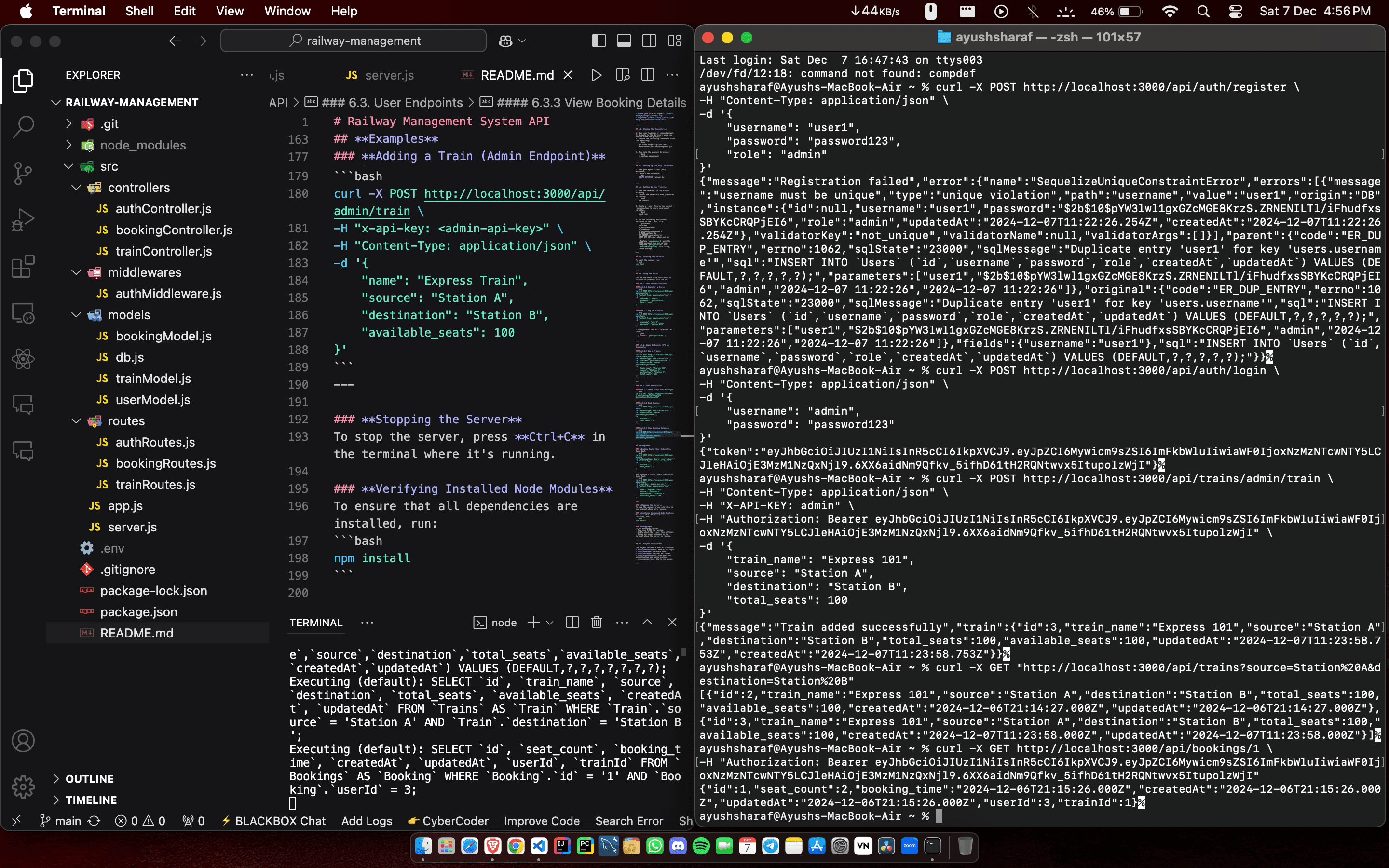Viewport: 1389px width, 868px height.
Task: Open the View menu
Action: click(230, 11)
